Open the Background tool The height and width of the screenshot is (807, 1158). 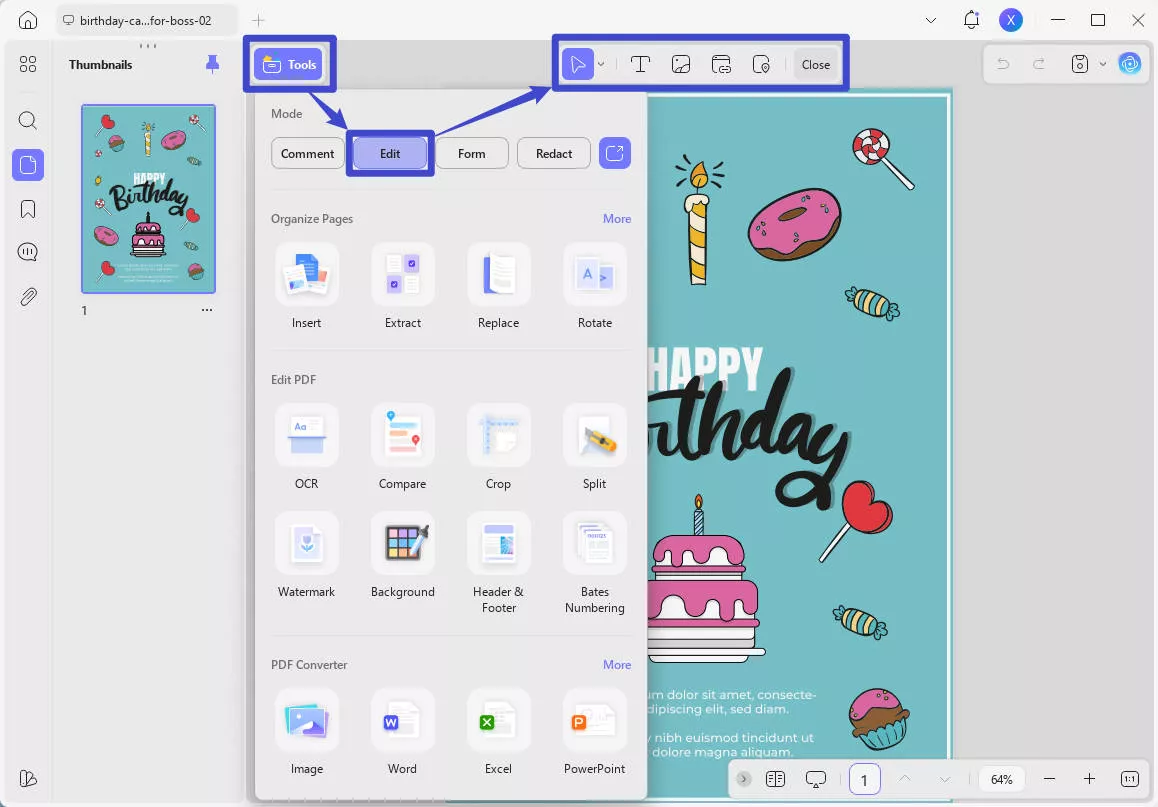point(402,544)
